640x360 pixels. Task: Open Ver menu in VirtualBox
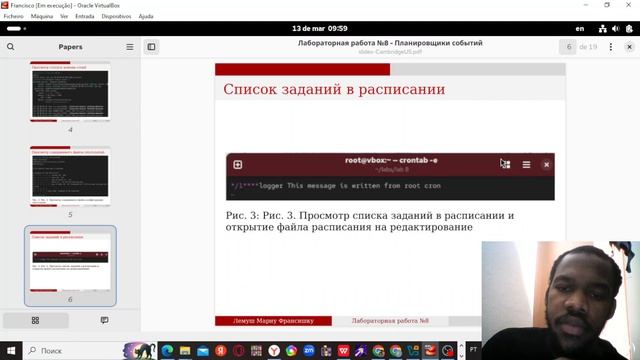(x=64, y=16)
